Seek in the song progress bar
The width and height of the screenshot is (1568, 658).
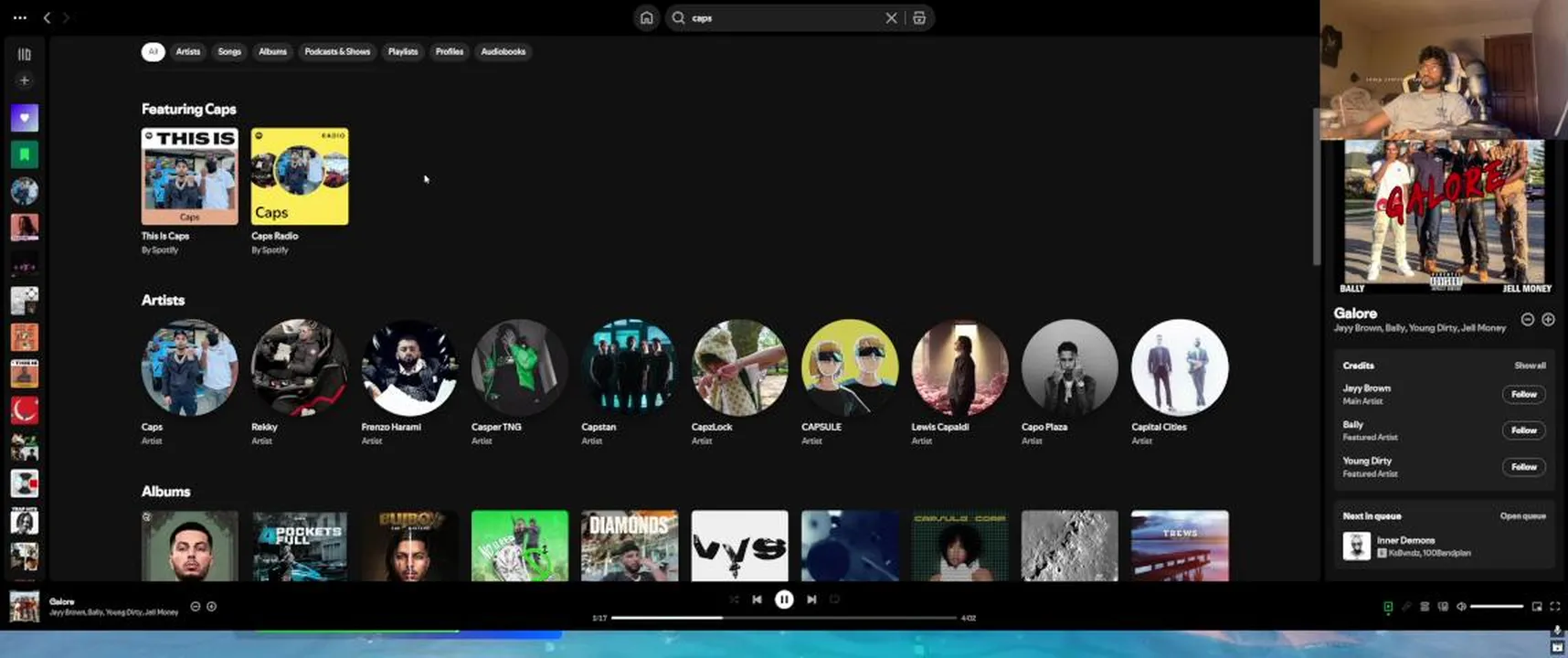(x=784, y=618)
